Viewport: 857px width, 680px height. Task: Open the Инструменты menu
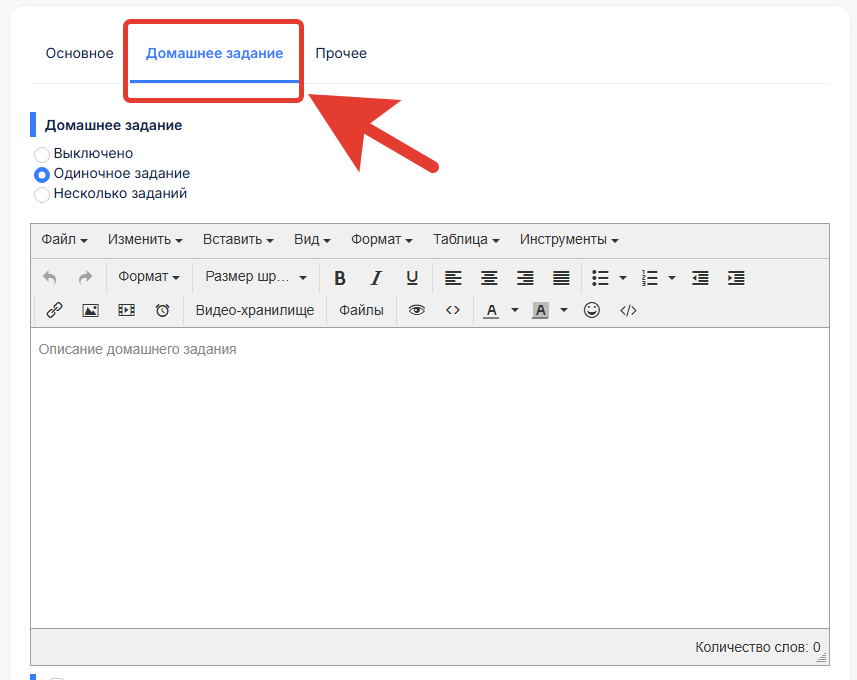(x=569, y=239)
